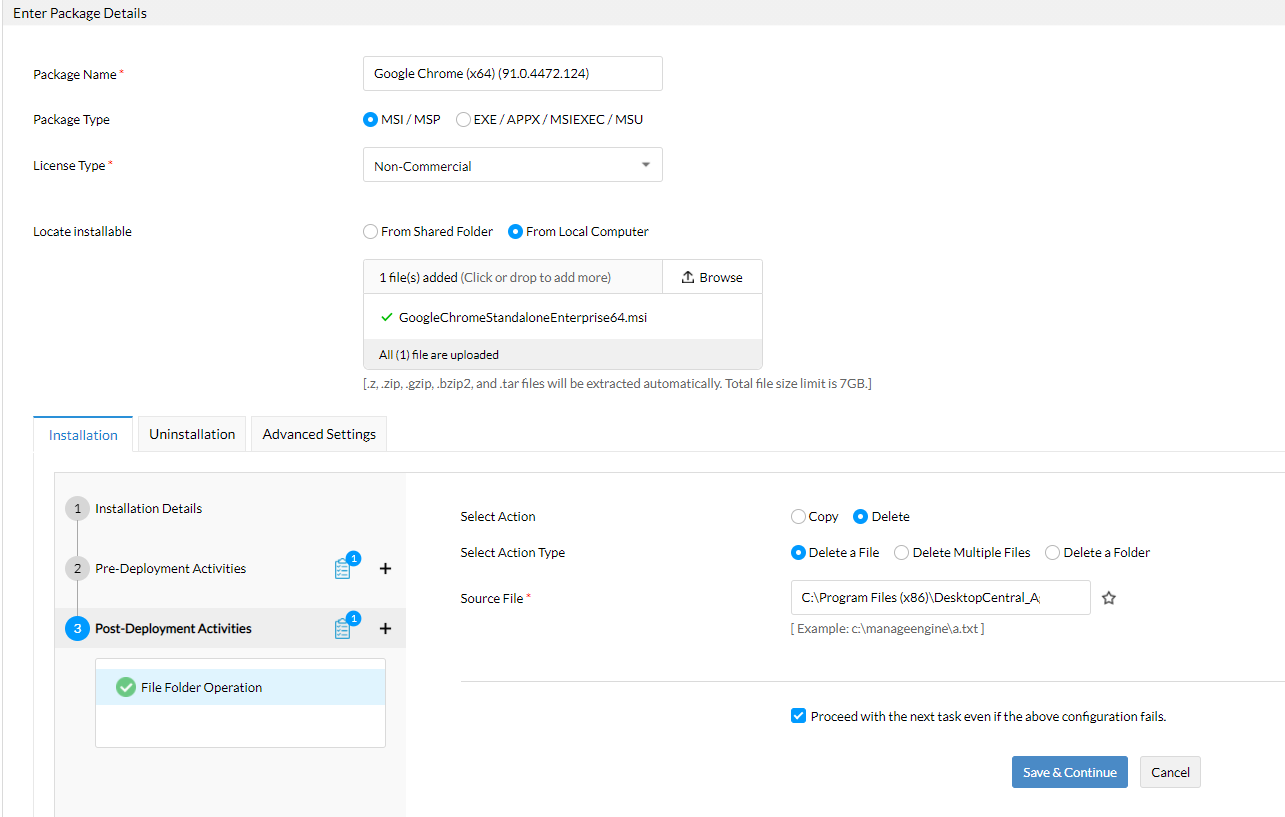Add a Pre-Deployment activity with plus icon
This screenshot has height=817, width=1285.
[386, 568]
